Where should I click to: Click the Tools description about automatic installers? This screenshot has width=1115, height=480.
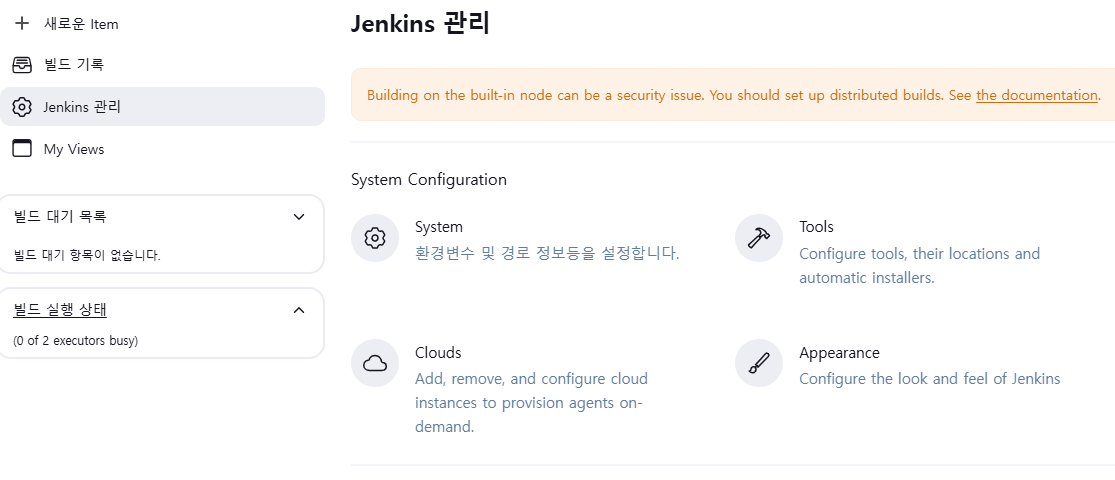click(919, 265)
